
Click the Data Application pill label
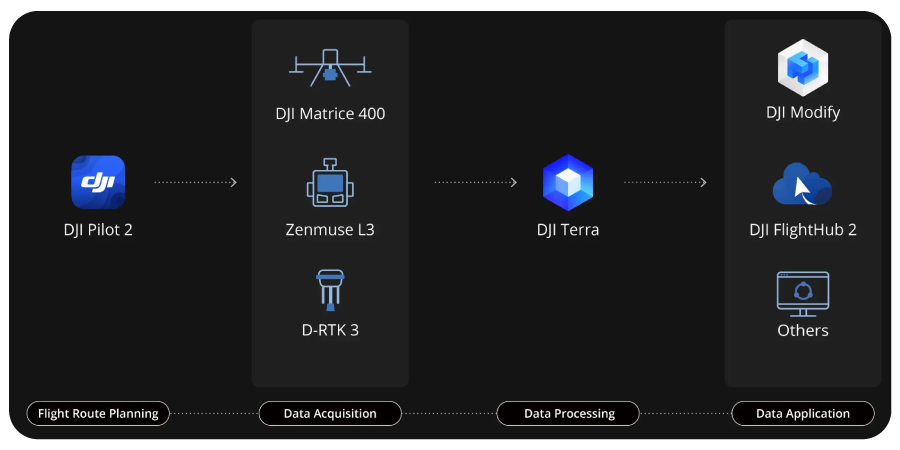(803, 413)
